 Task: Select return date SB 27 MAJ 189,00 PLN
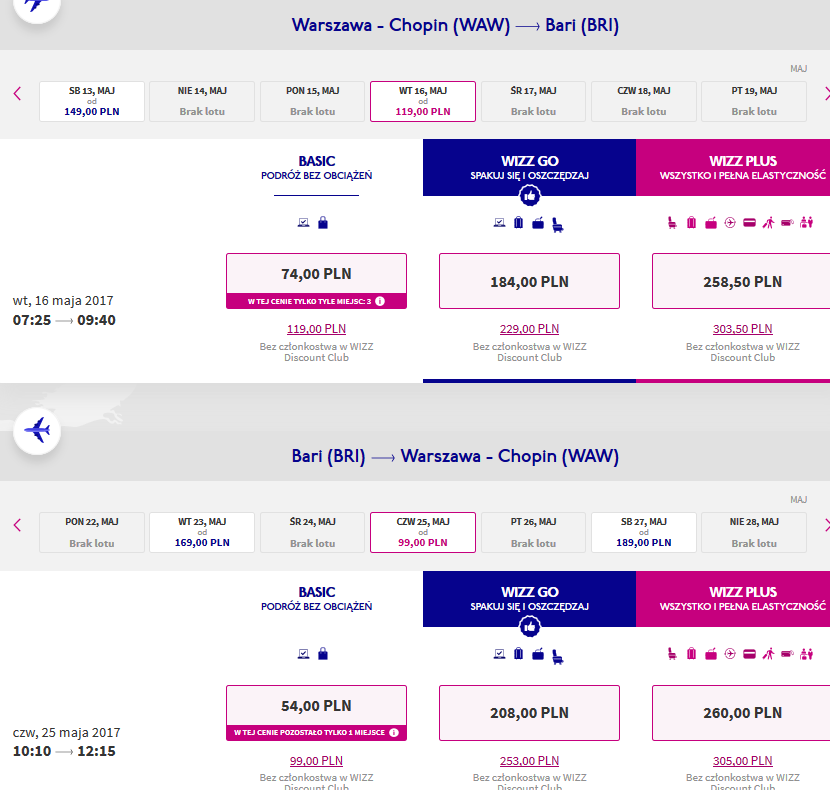(644, 532)
